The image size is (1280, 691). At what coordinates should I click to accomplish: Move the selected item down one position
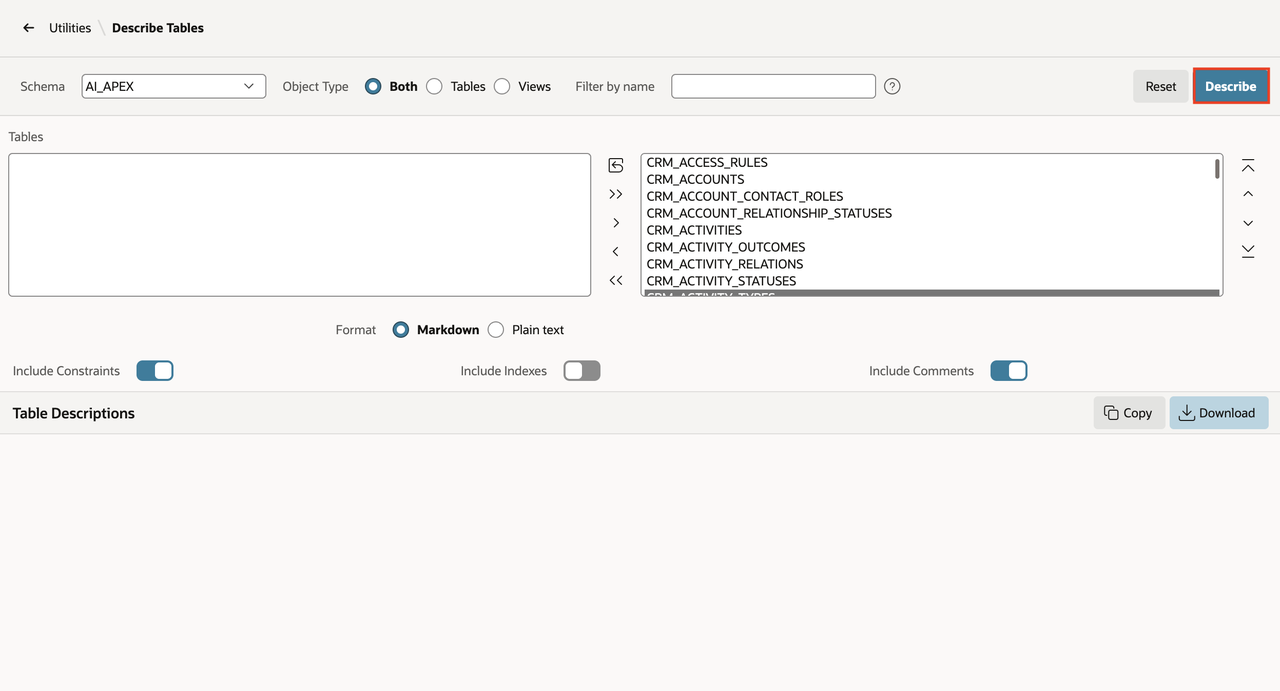(x=1248, y=223)
